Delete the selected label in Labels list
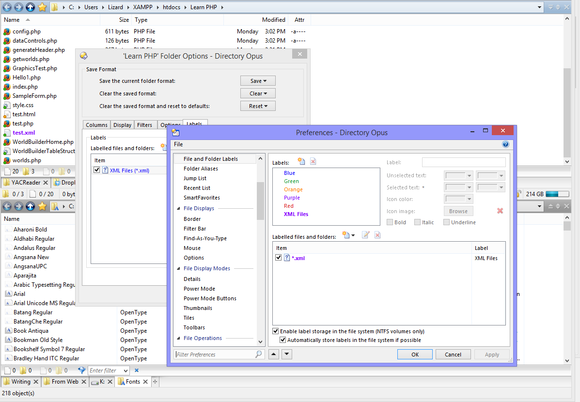 313,162
